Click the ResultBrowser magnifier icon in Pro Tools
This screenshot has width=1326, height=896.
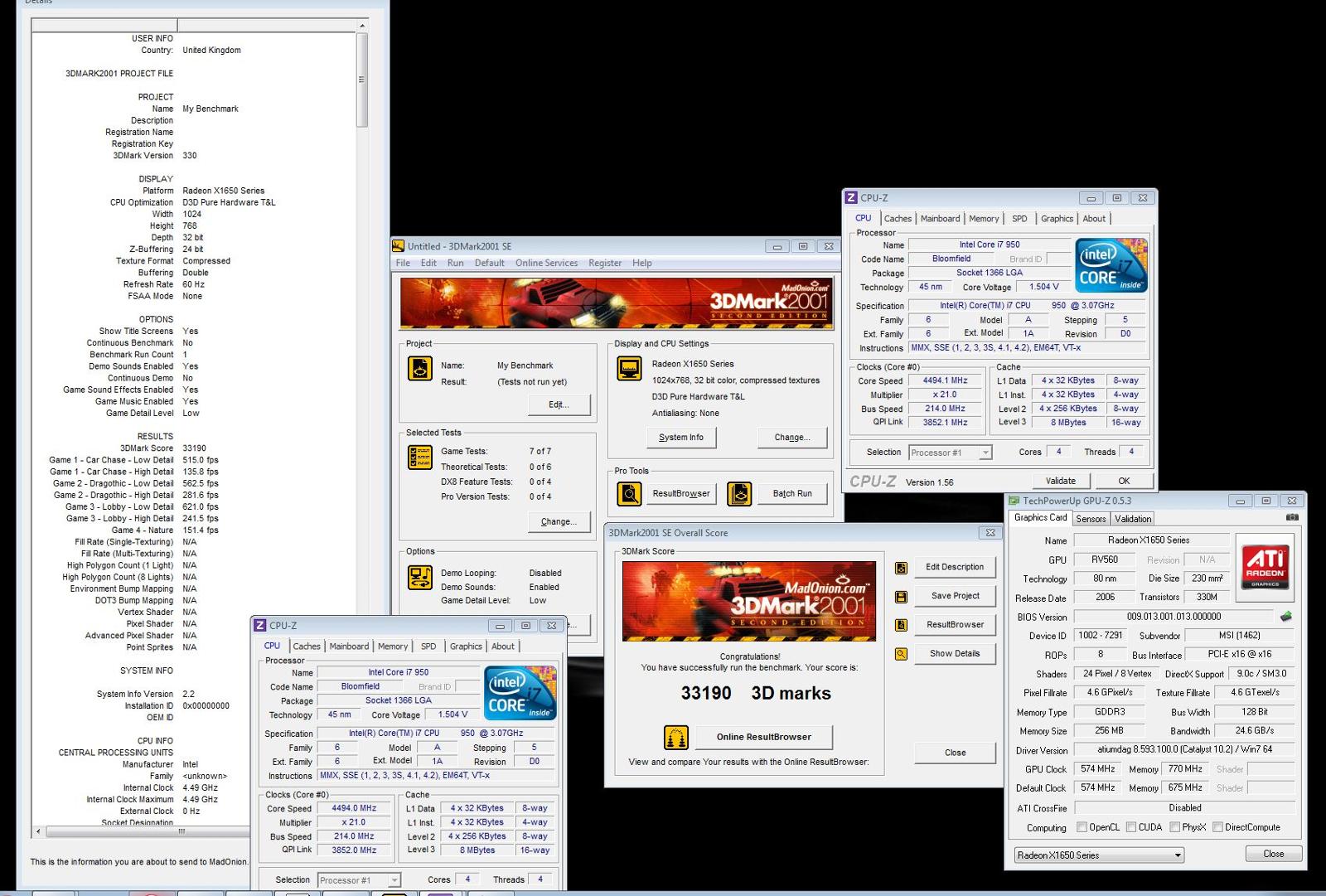629,493
